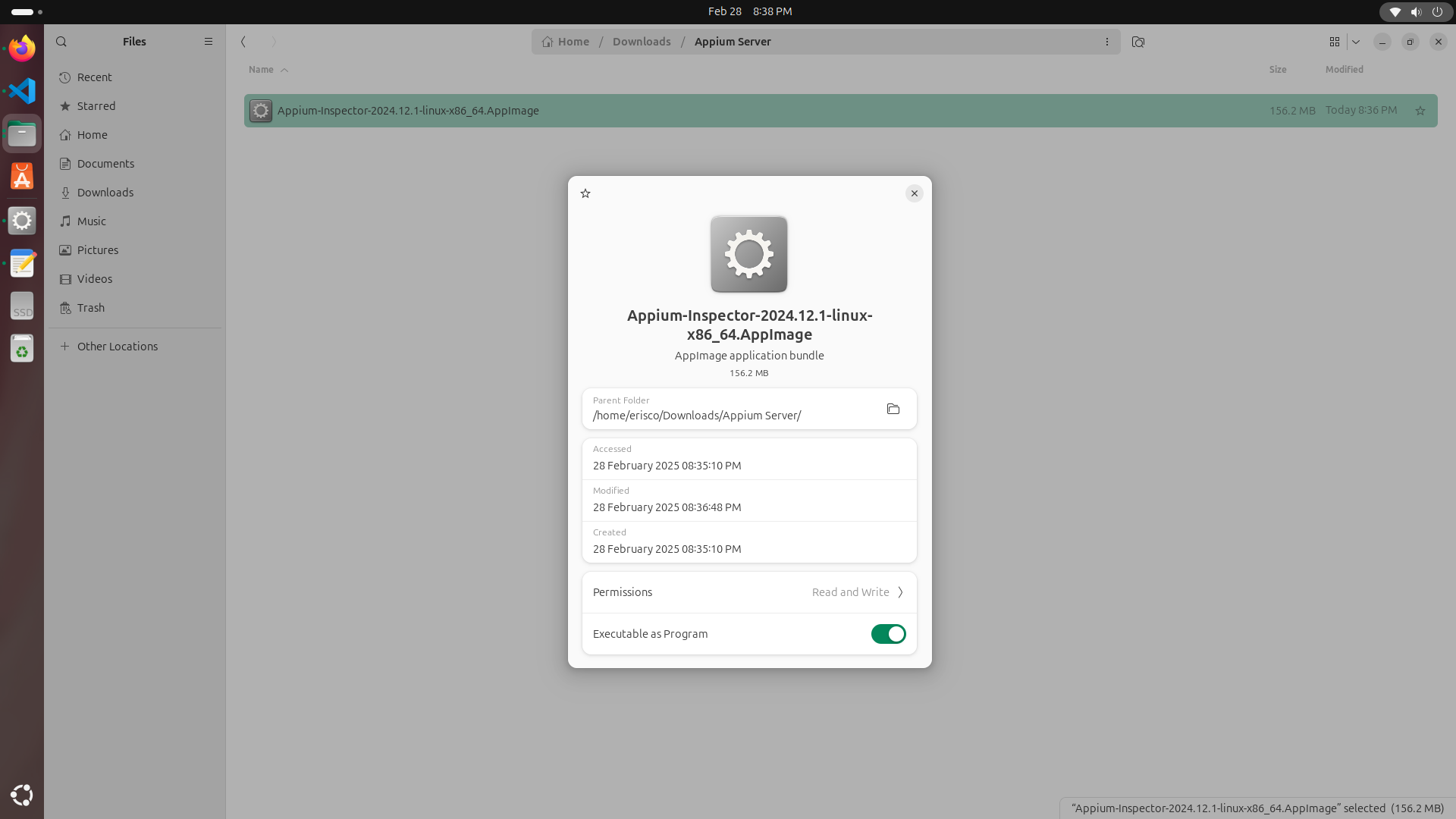Go to Home breadcrumb
This screenshot has height=819, width=1456.
tap(566, 42)
